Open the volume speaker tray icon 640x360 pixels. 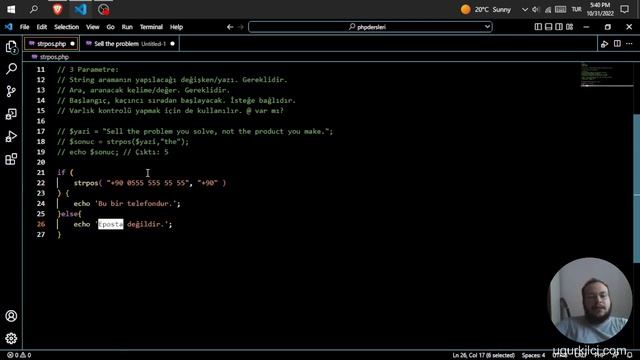point(535,9)
